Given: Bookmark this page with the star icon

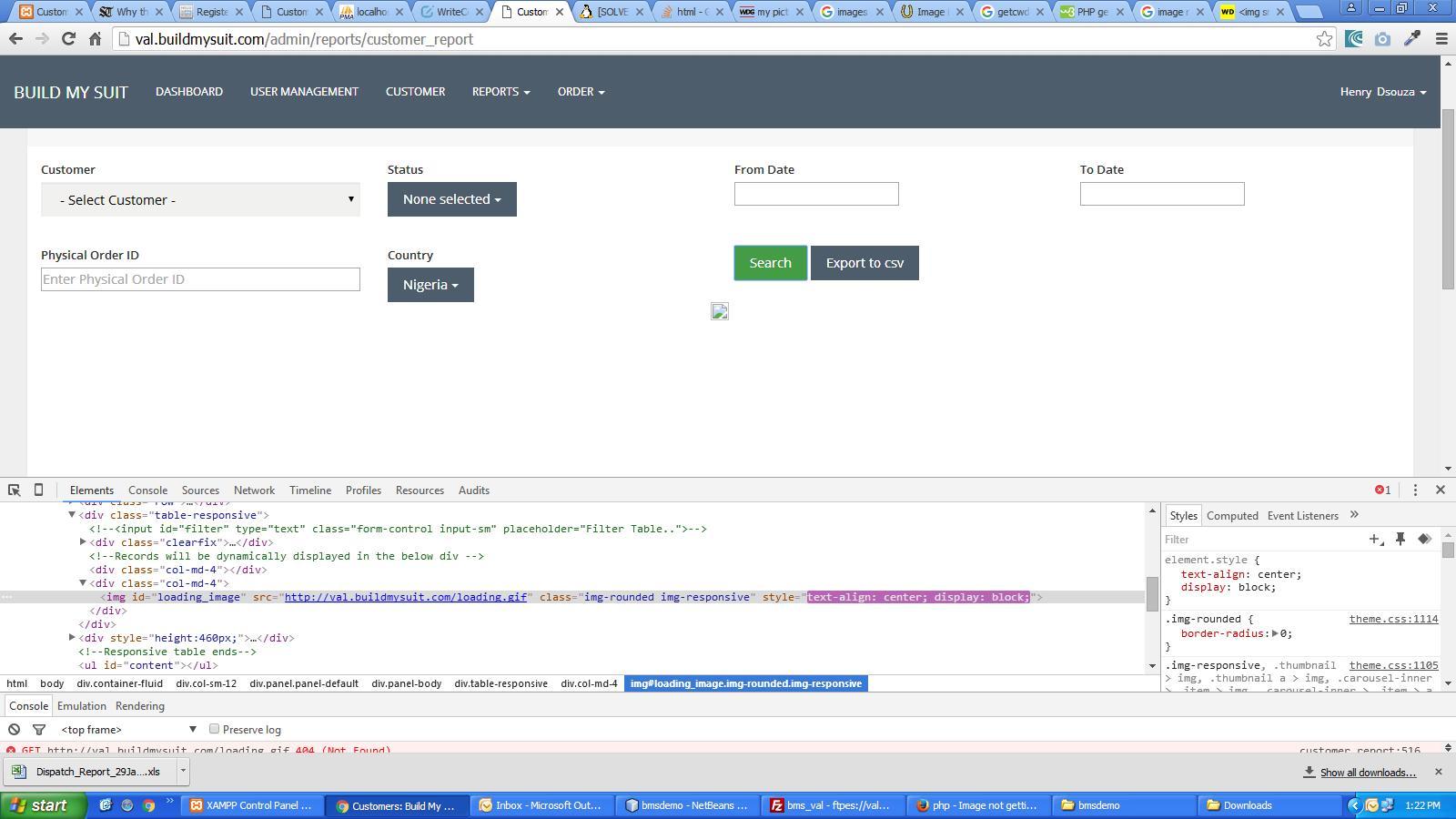Looking at the screenshot, I should 1324,39.
